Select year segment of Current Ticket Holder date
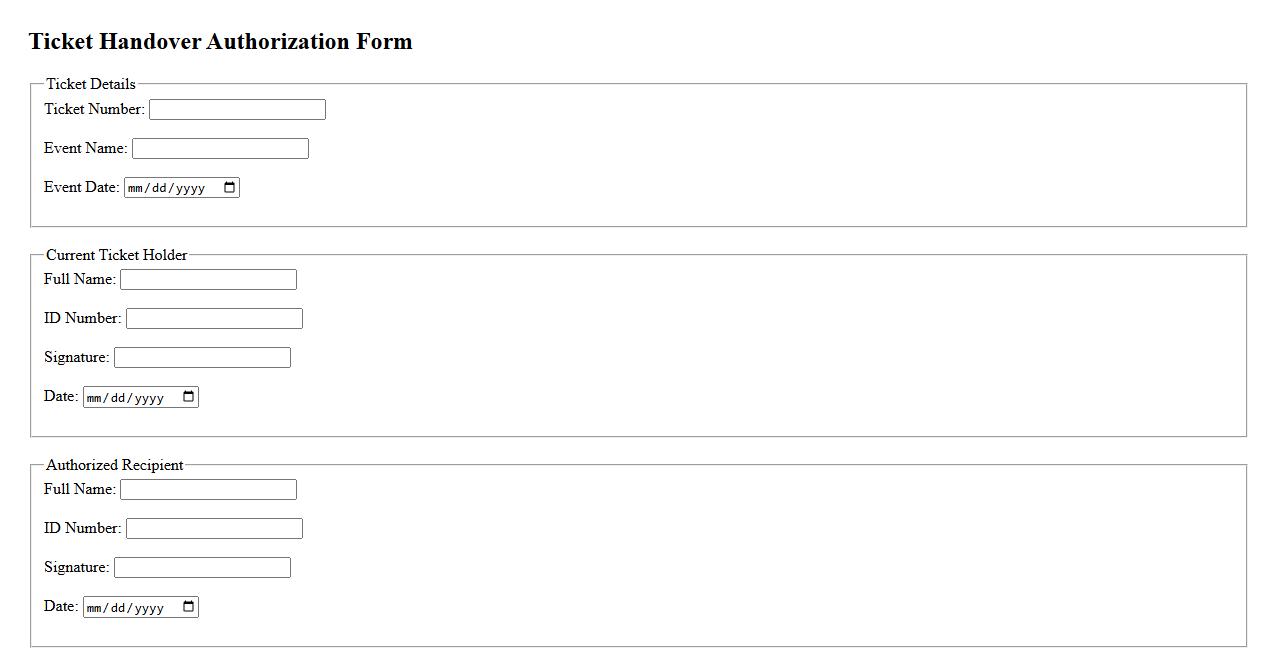This screenshot has height=650, width=1278. (149, 398)
